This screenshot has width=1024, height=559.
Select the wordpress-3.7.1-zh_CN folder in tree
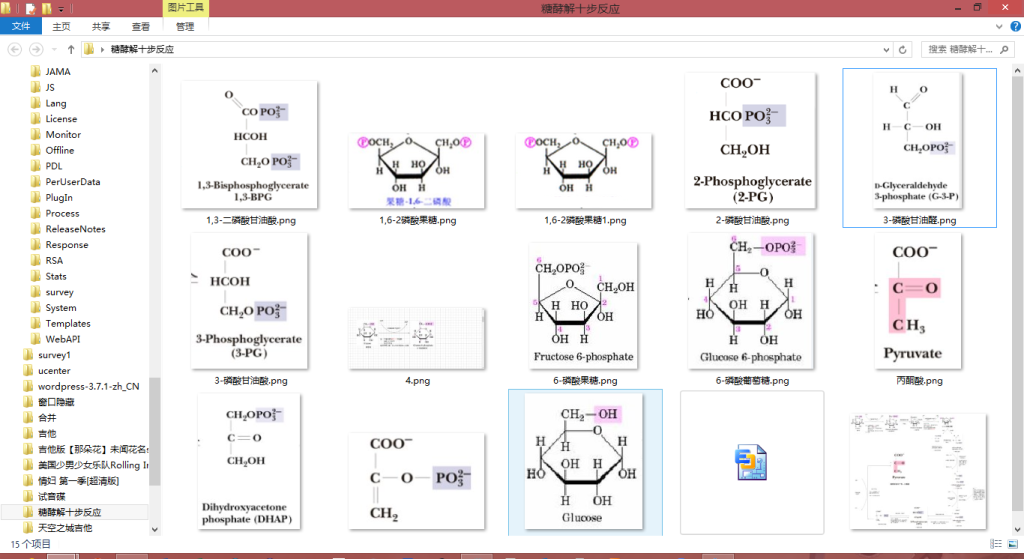(88, 386)
